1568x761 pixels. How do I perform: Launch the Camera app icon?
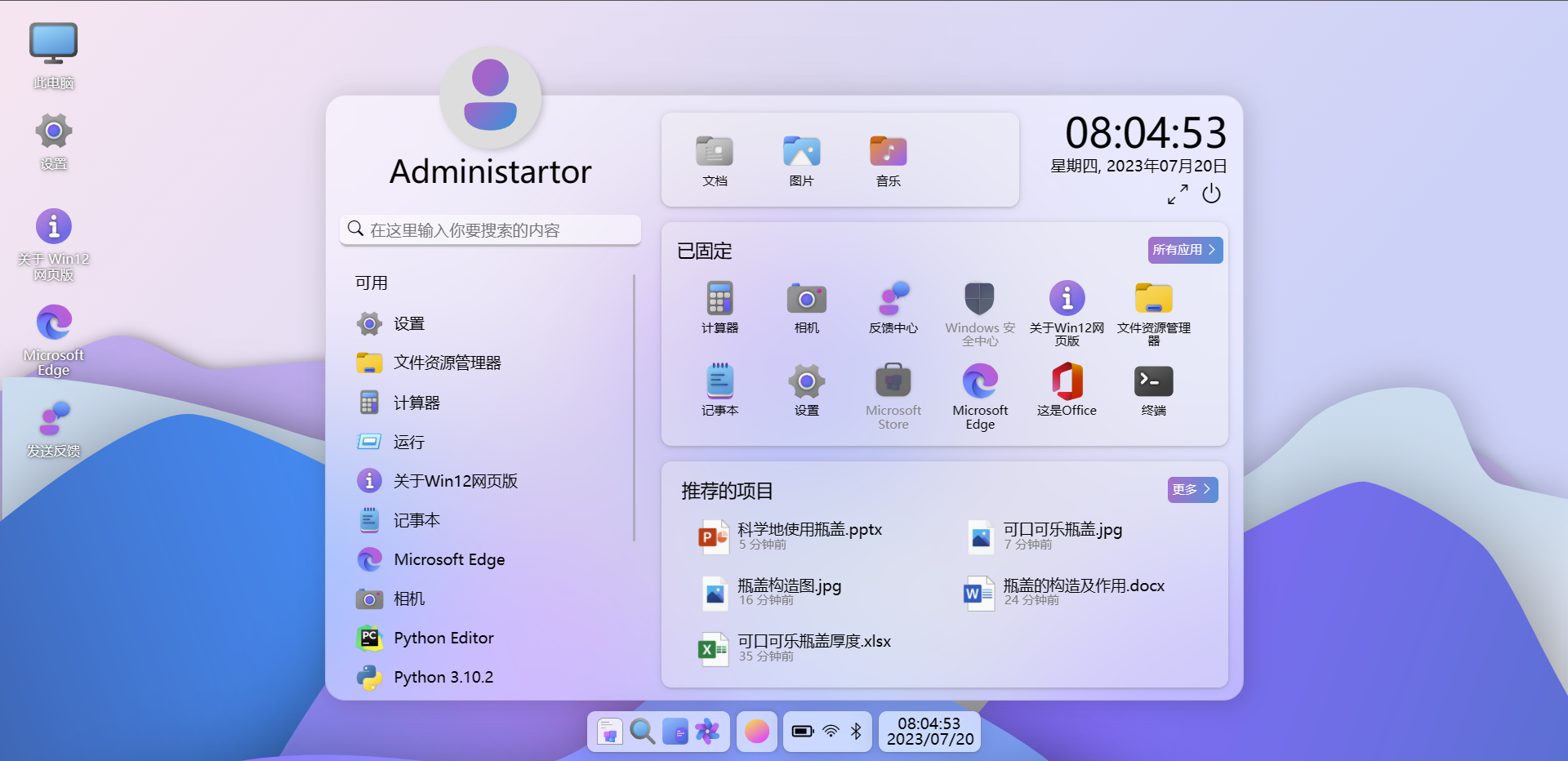click(x=806, y=300)
